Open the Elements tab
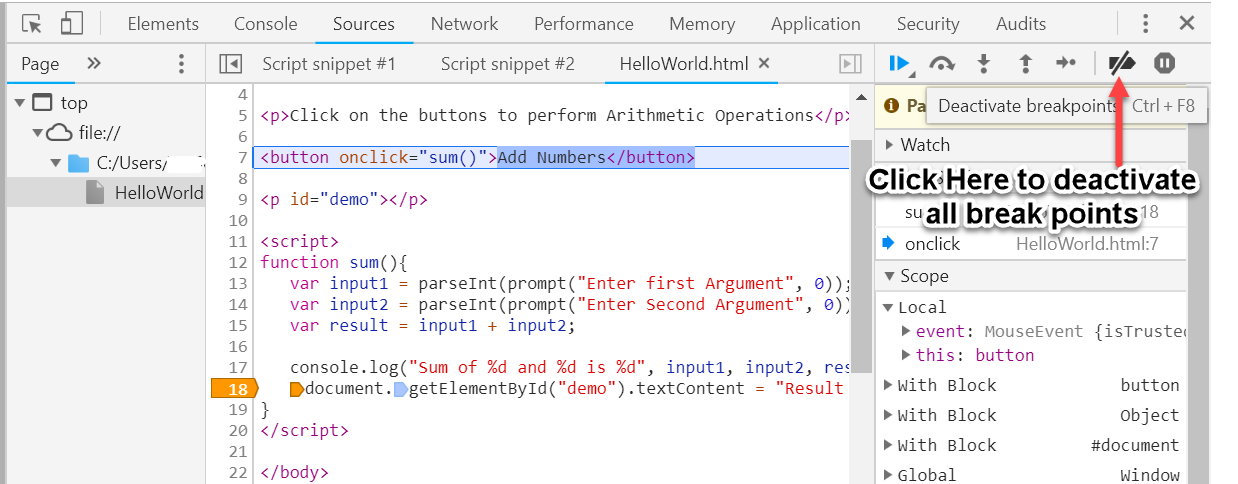The image size is (1238, 484). 163,23
